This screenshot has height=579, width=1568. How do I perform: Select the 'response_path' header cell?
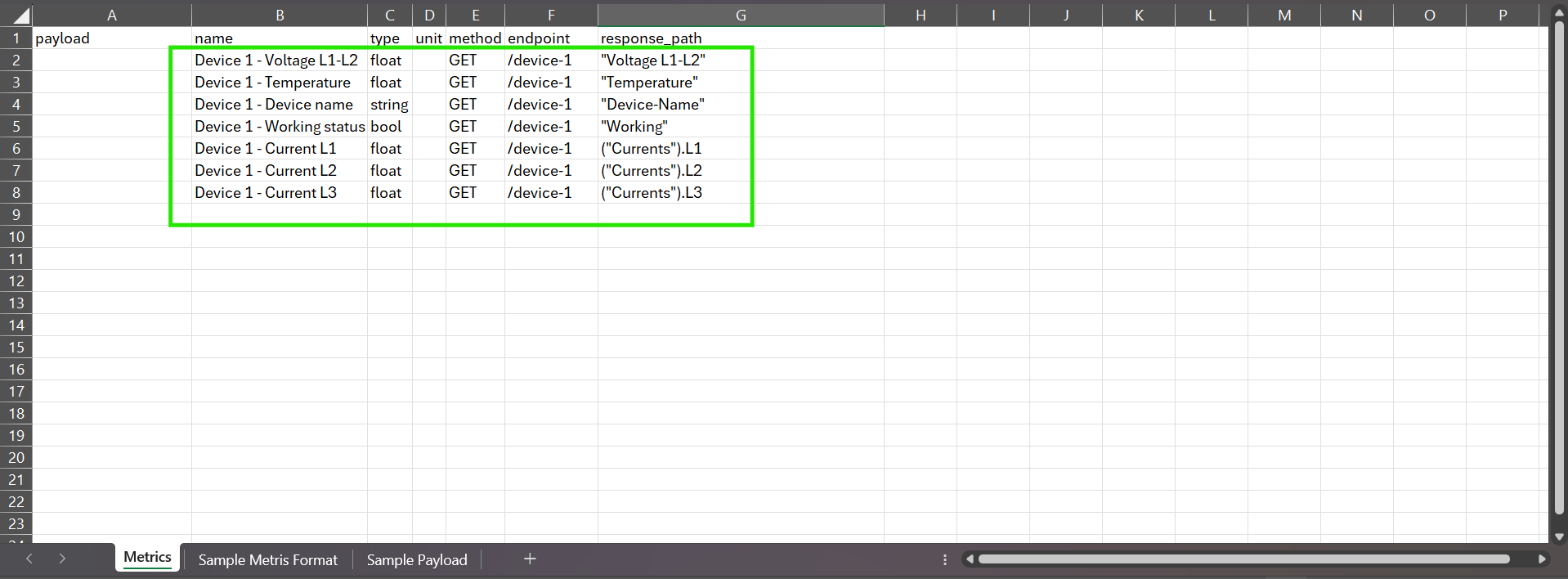tap(741, 38)
